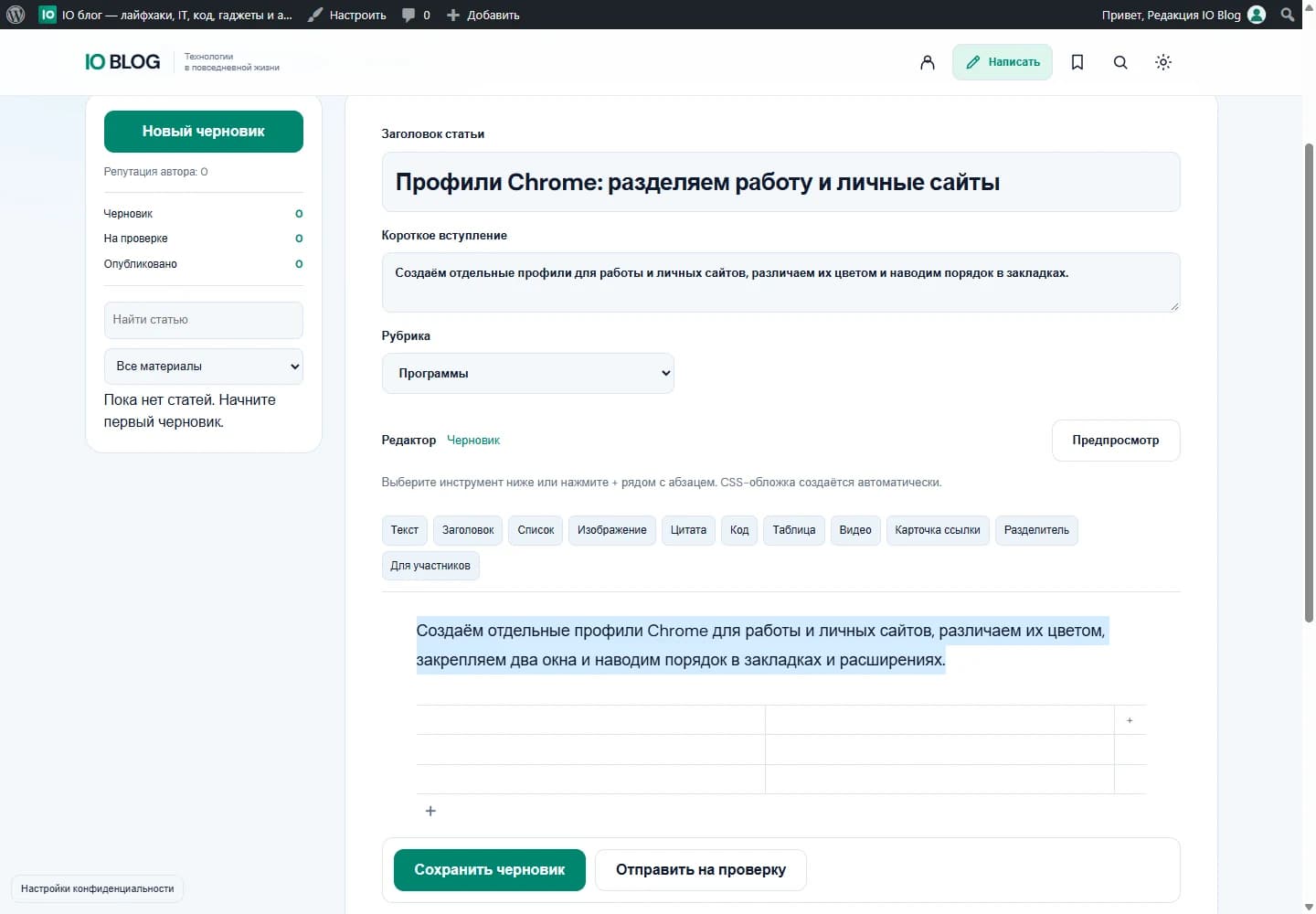The height and width of the screenshot is (914, 1316).
Task: Click Отправить на проверку button
Action: click(x=701, y=870)
